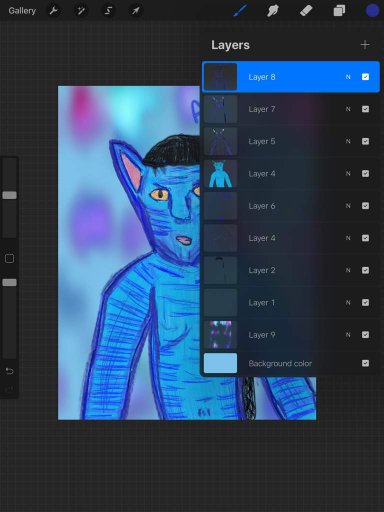This screenshot has width=384, height=512.
Task: Open blend mode N for Layer 9
Action: [x=348, y=335]
